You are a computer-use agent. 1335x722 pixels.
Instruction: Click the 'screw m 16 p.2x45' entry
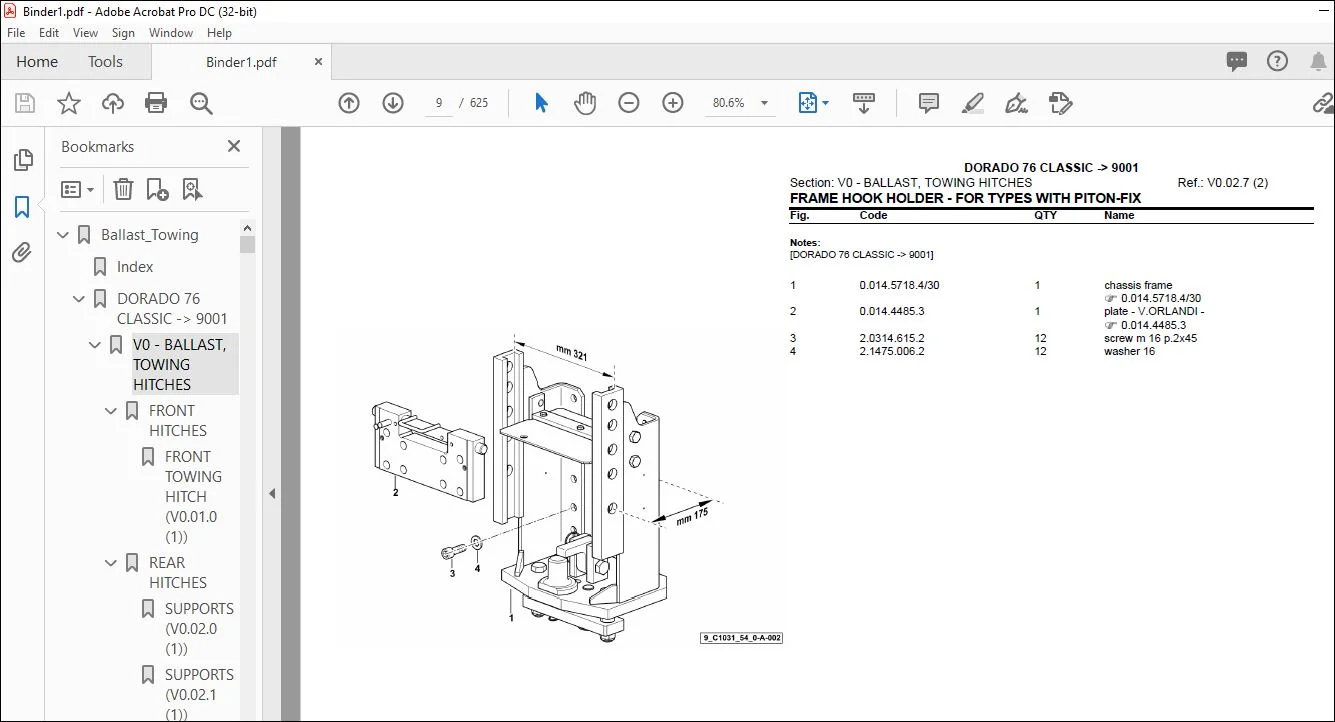[x=1150, y=339]
